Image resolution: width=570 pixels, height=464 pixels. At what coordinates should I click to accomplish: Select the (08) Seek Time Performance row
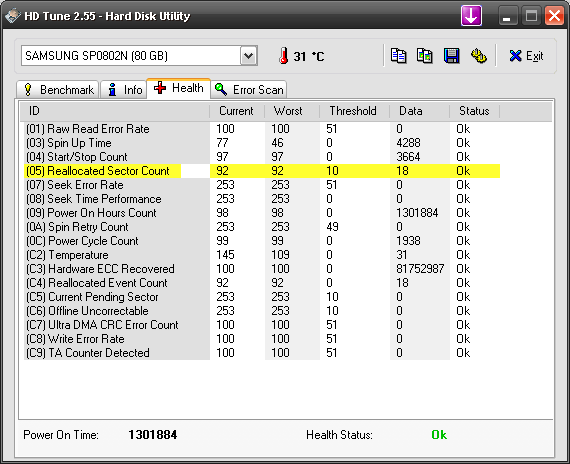point(262,199)
